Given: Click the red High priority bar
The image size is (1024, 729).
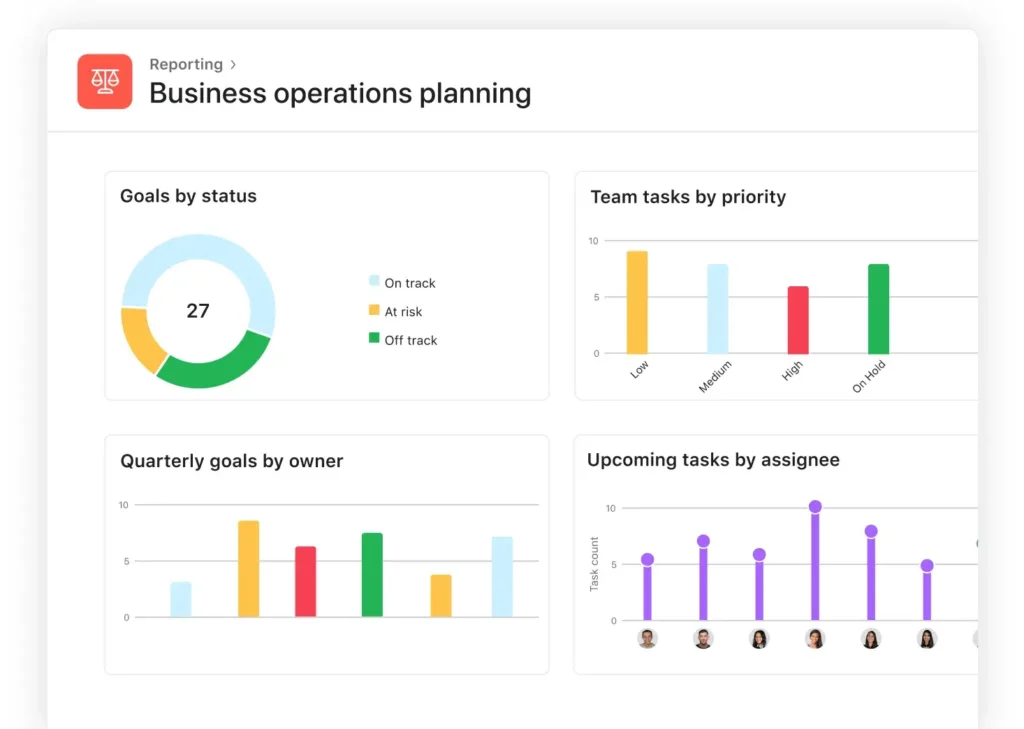Looking at the screenshot, I should (798, 320).
